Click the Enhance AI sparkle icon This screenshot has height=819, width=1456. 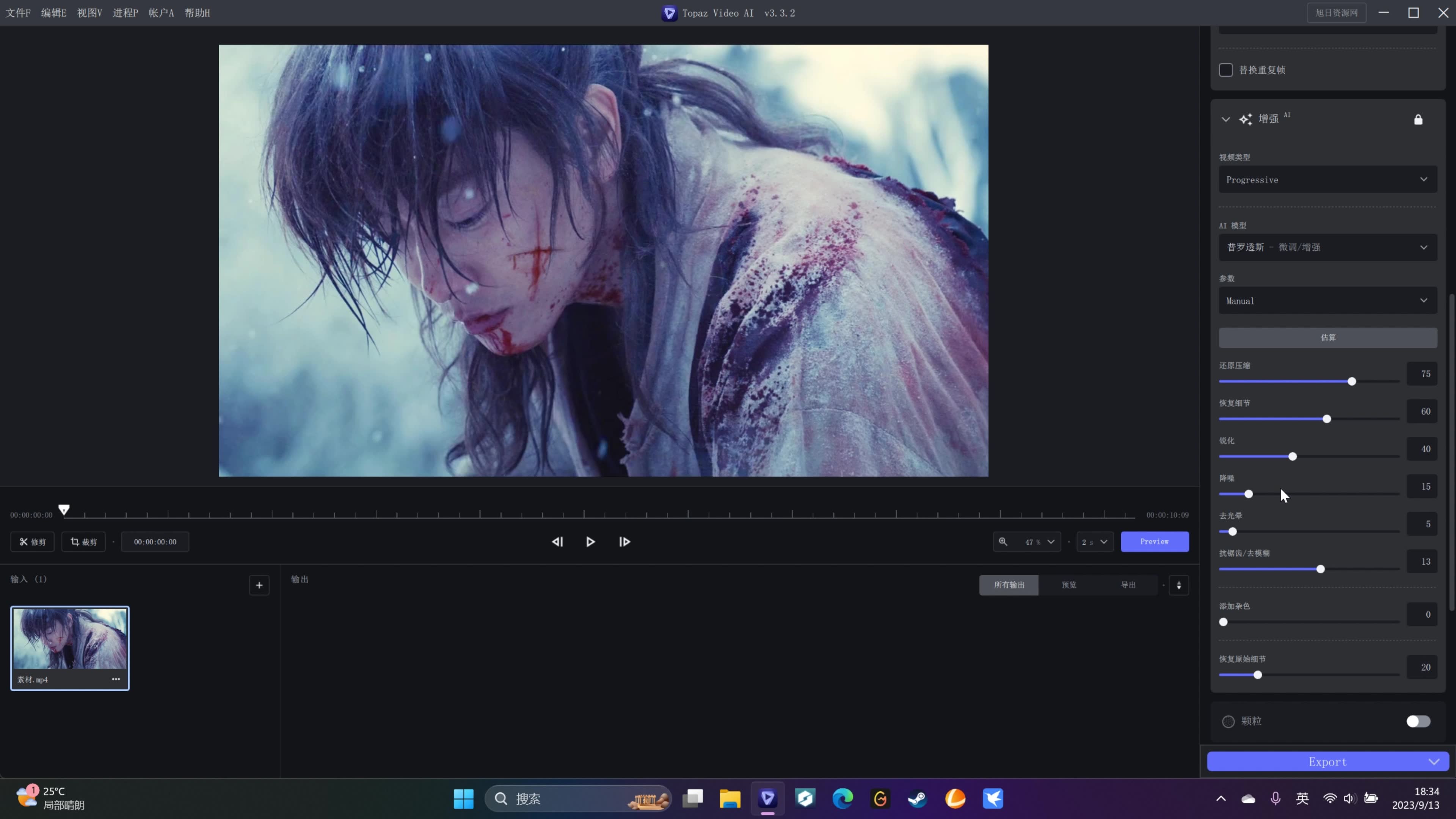(1246, 119)
